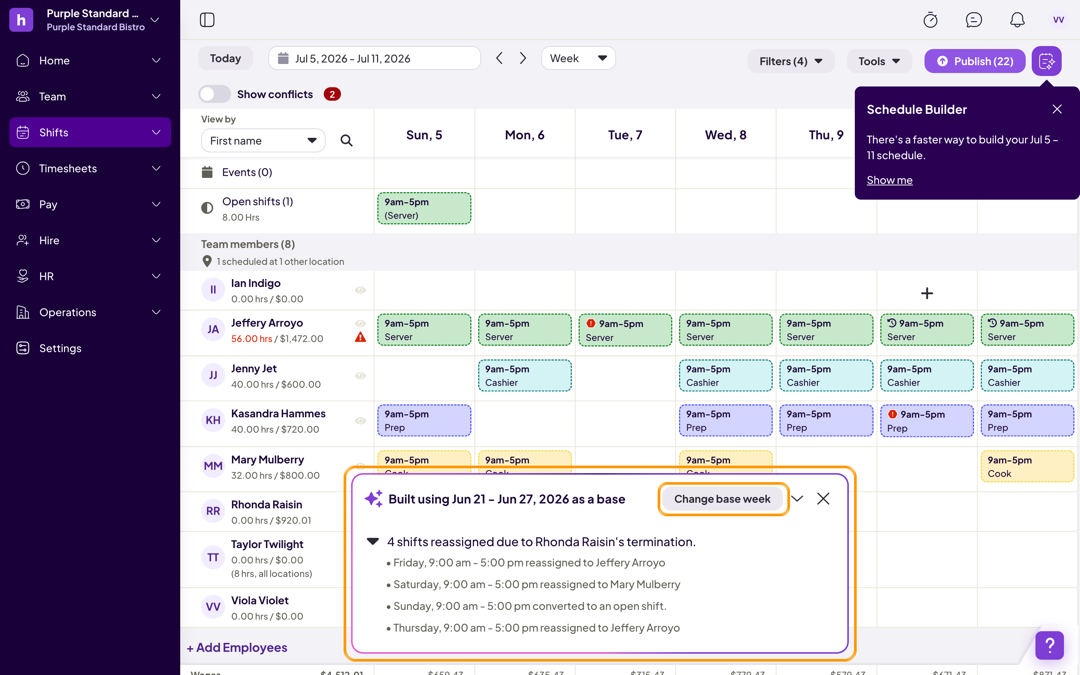Screen dimensions: 1080x675
Task: Collapse the reassigned shifts disclosure triangle
Action: coord(373,541)
